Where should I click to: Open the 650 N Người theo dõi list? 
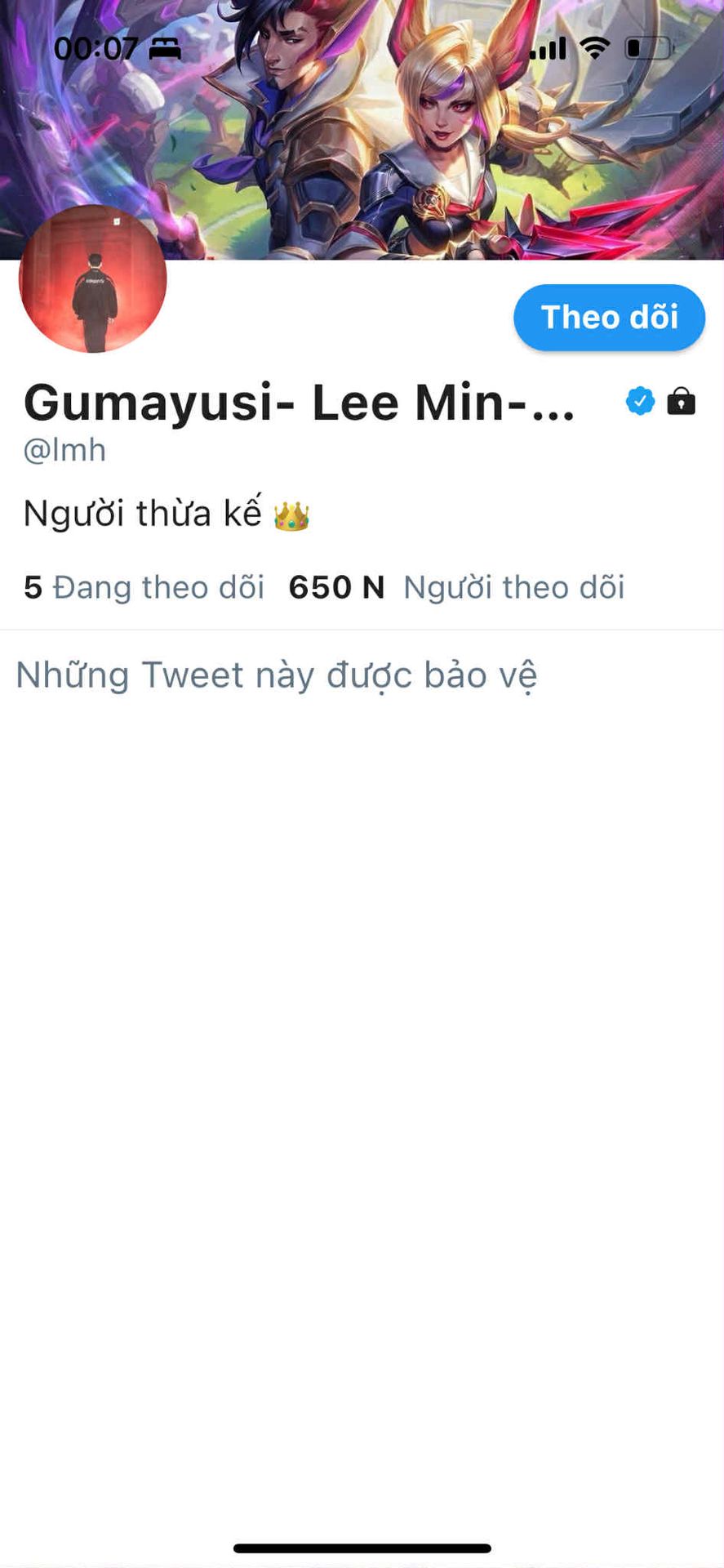[456, 587]
